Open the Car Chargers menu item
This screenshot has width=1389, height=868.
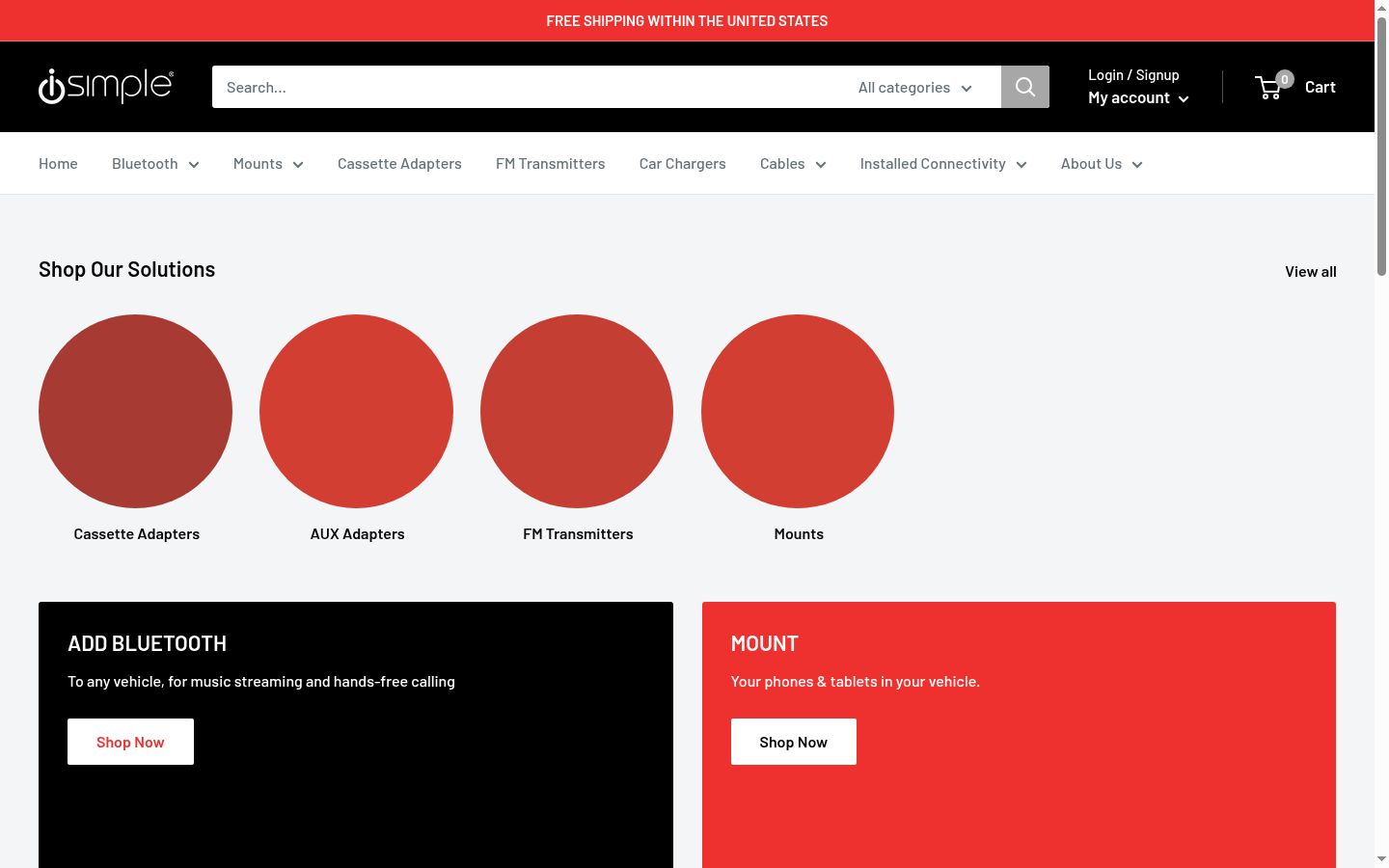click(682, 164)
